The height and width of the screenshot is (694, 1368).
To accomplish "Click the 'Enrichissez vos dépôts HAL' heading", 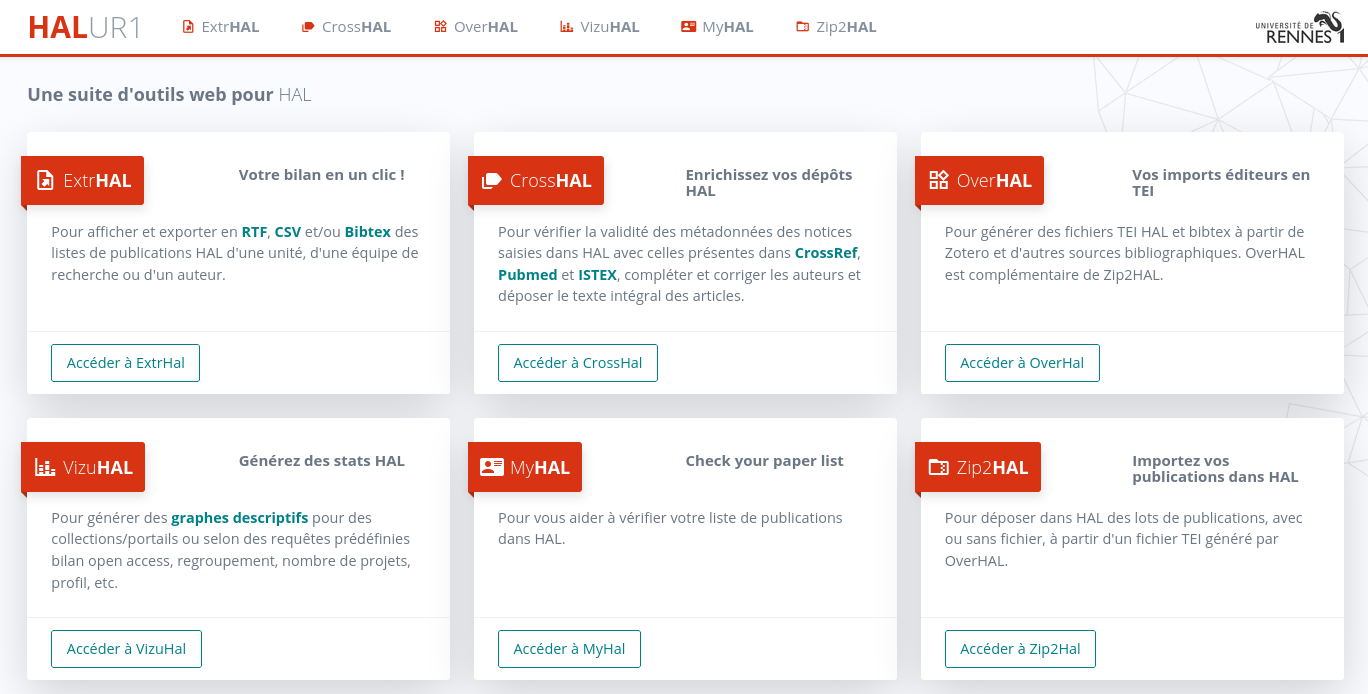I will [x=769, y=183].
